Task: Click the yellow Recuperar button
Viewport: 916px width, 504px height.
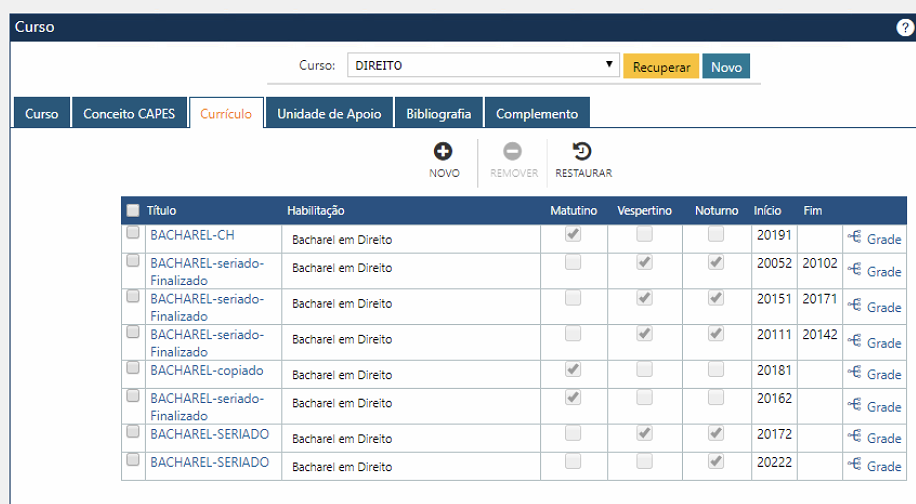Action: pos(661,67)
